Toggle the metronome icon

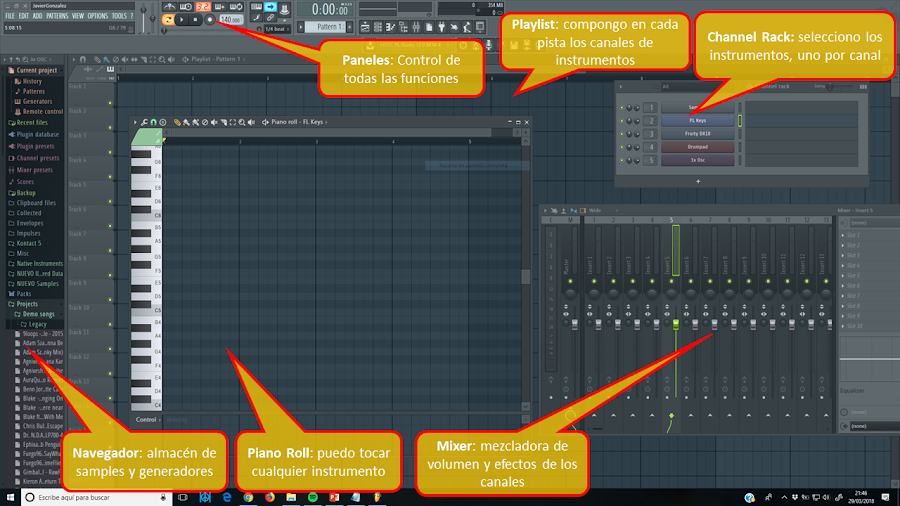pos(169,7)
